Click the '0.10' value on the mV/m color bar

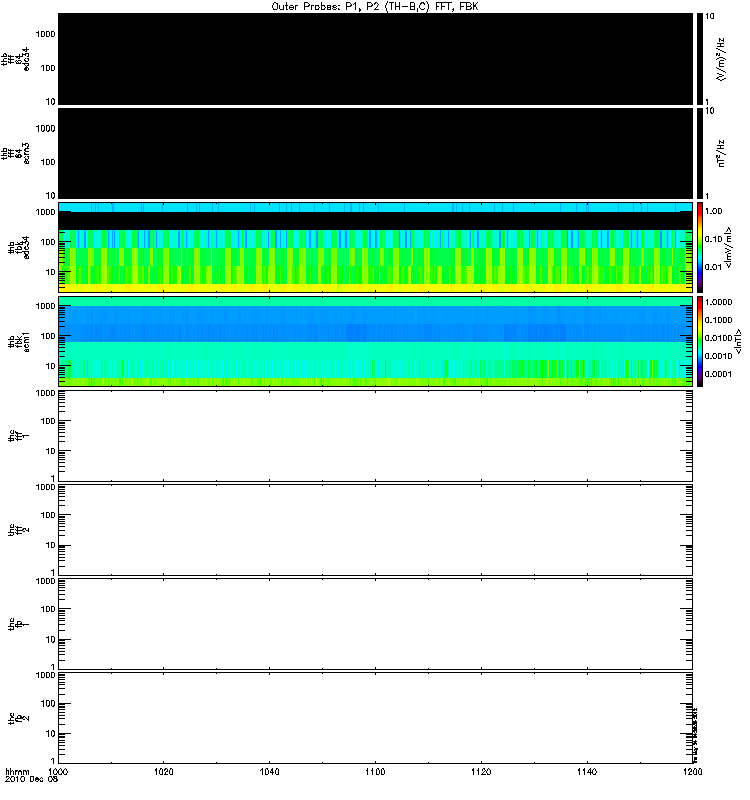click(714, 239)
